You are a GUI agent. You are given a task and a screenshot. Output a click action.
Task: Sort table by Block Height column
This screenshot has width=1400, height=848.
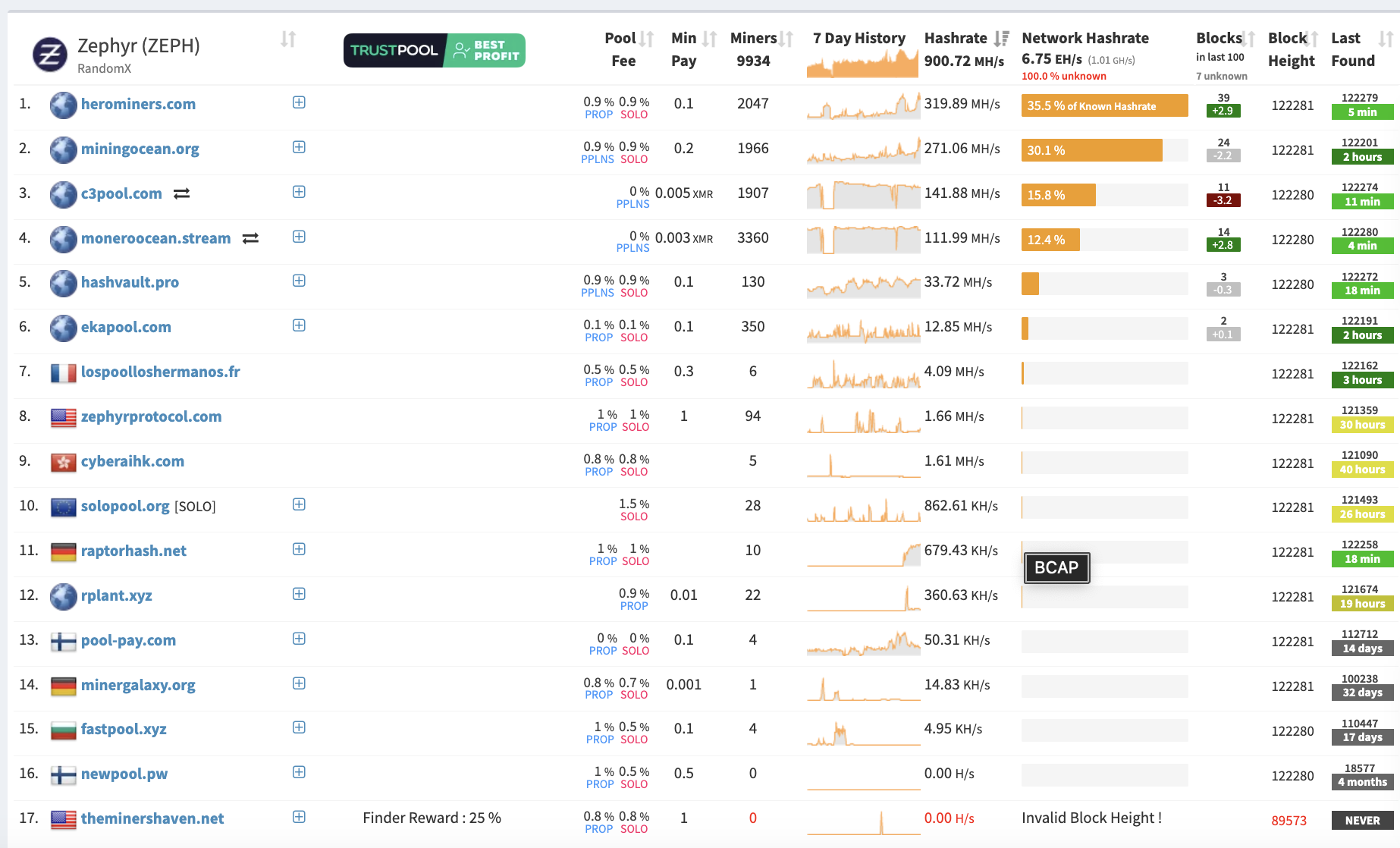coord(1313,39)
